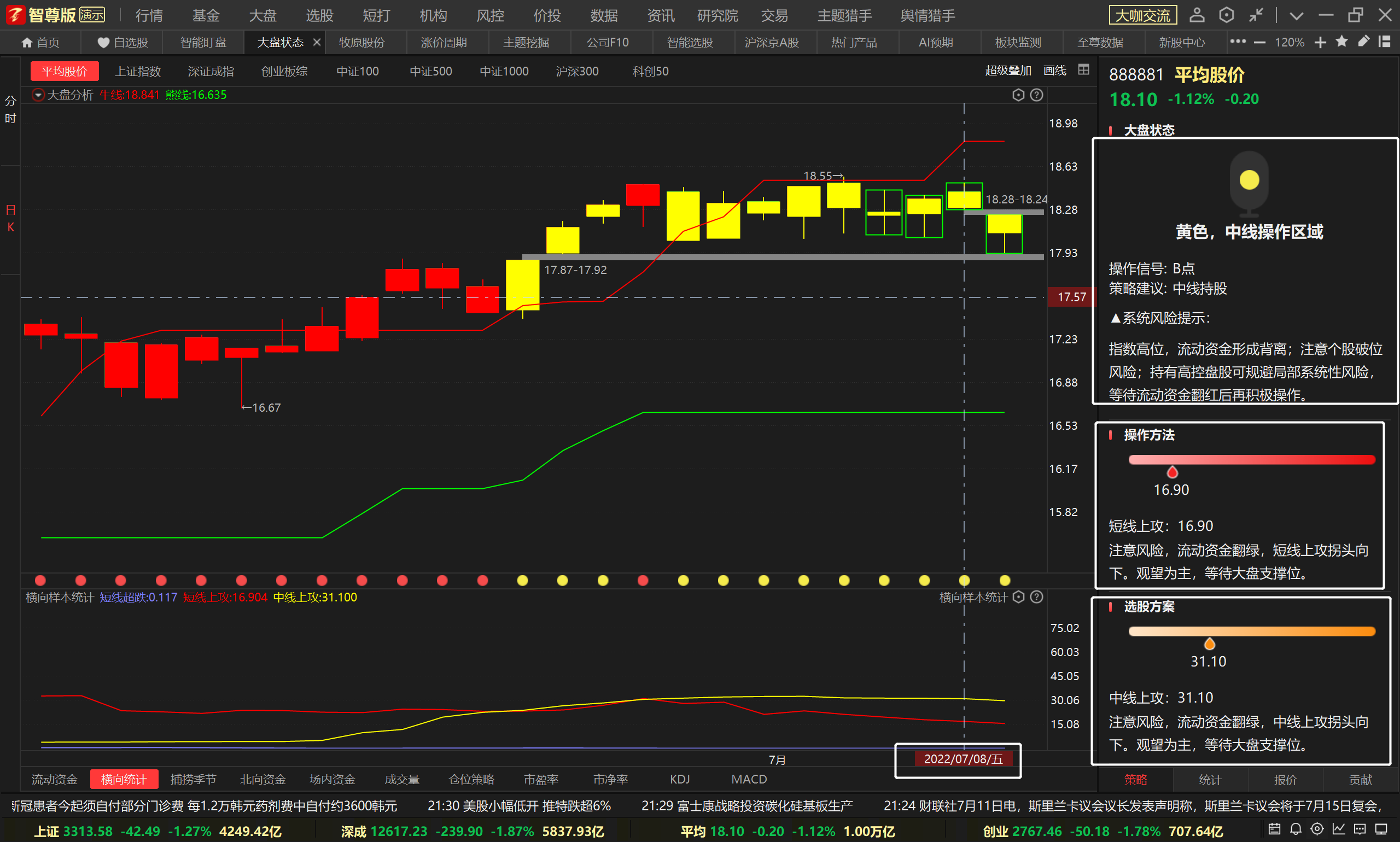Expand the title bar chevron dropdown

[x=1296, y=16]
